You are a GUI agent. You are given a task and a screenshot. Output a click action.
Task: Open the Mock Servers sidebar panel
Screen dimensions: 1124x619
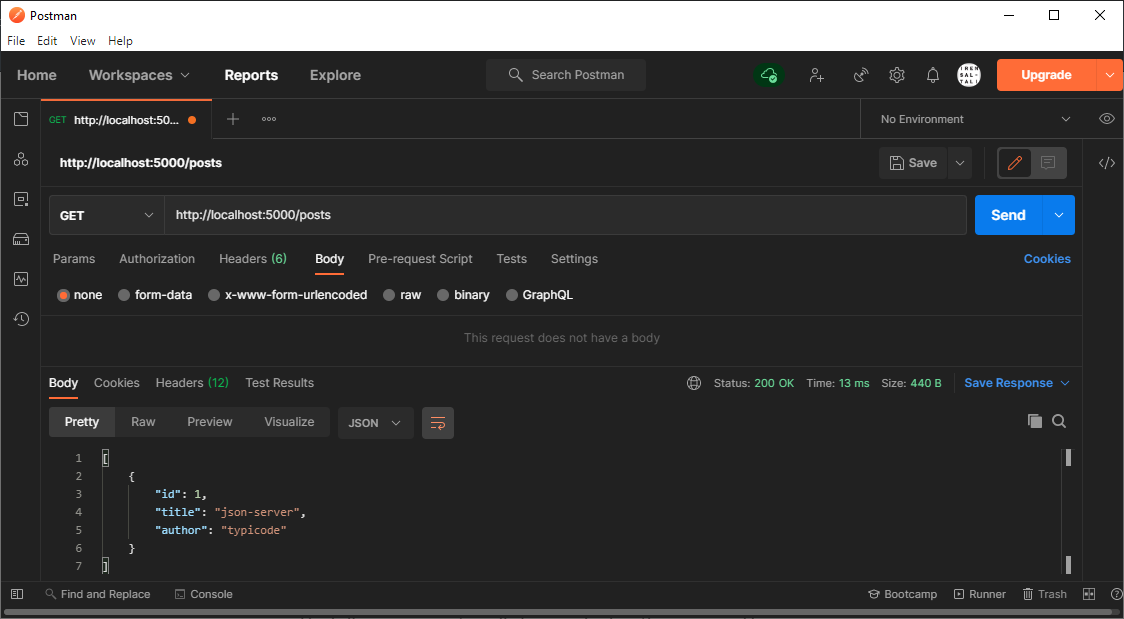[21, 239]
